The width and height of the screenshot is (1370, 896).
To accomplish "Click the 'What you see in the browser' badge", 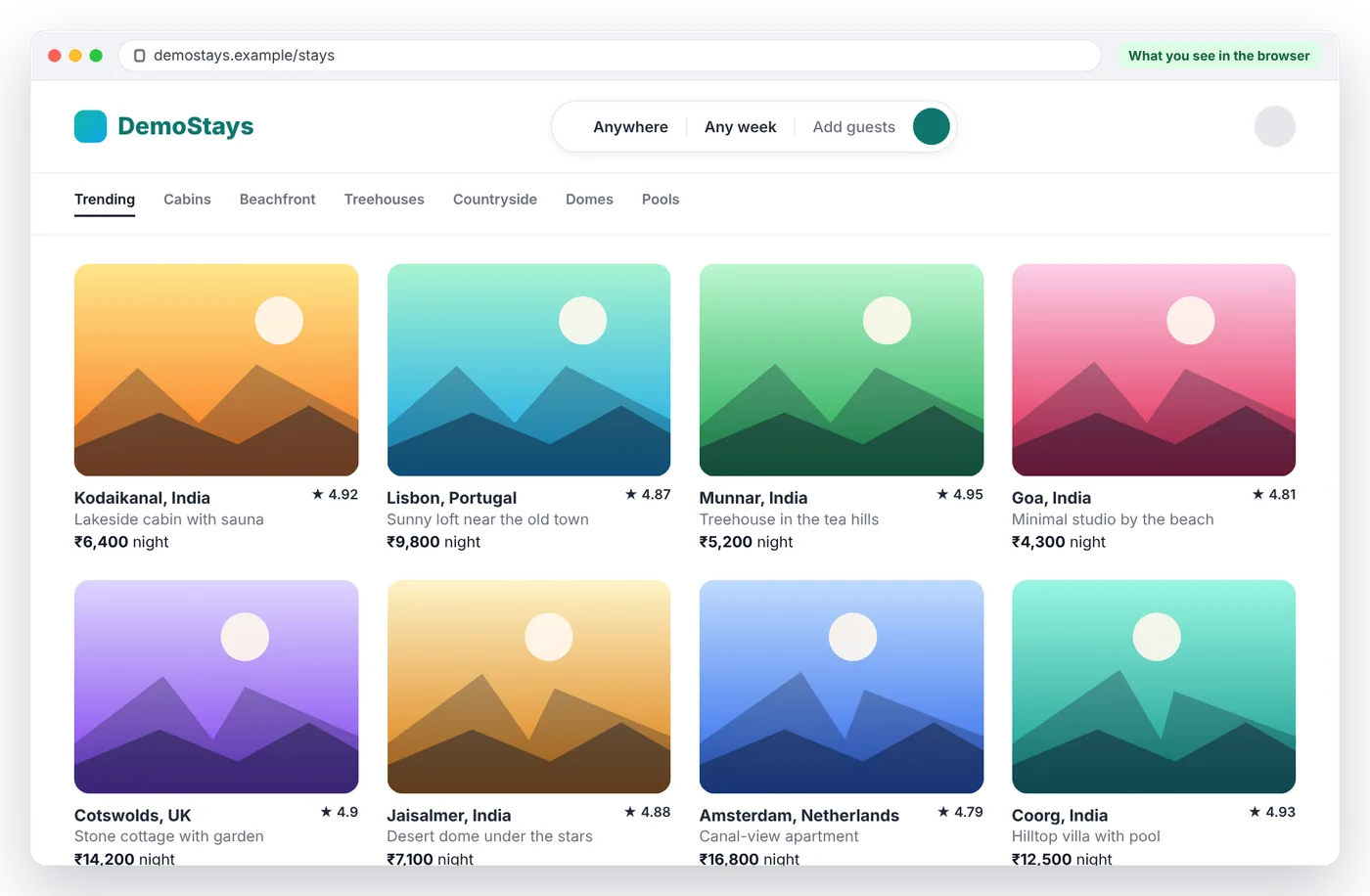I will coord(1218,56).
